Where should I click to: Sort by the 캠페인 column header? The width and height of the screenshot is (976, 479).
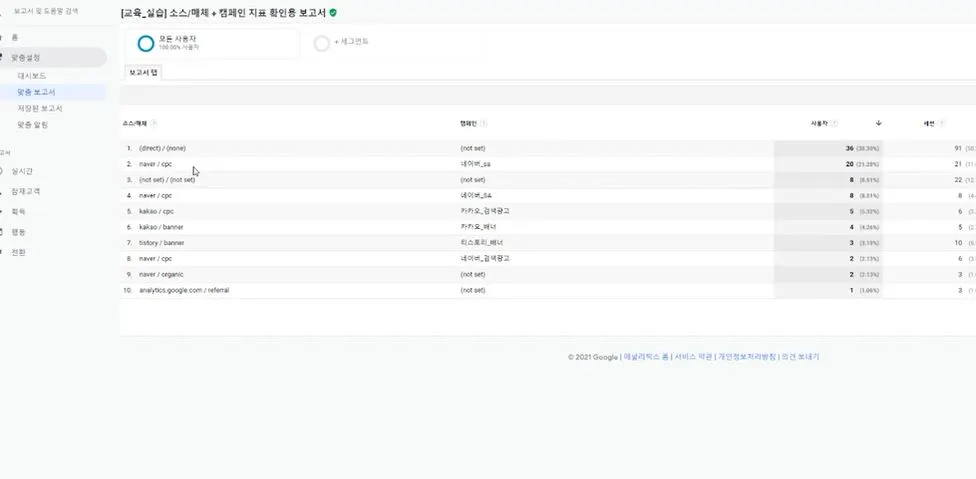coord(468,123)
